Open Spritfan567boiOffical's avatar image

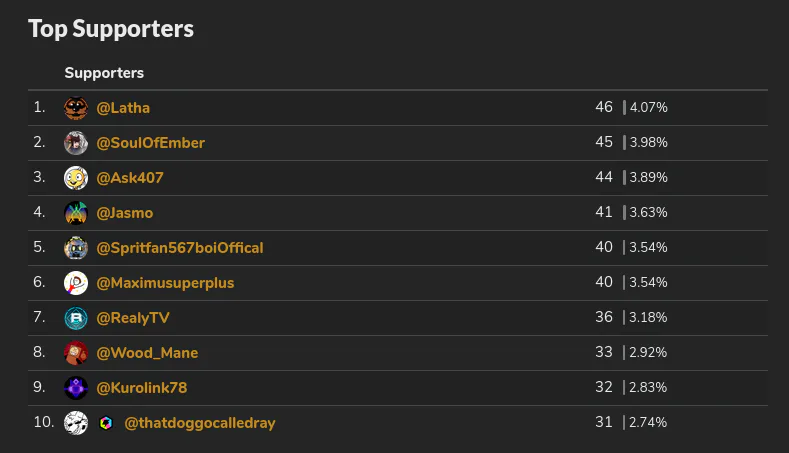click(x=76, y=248)
